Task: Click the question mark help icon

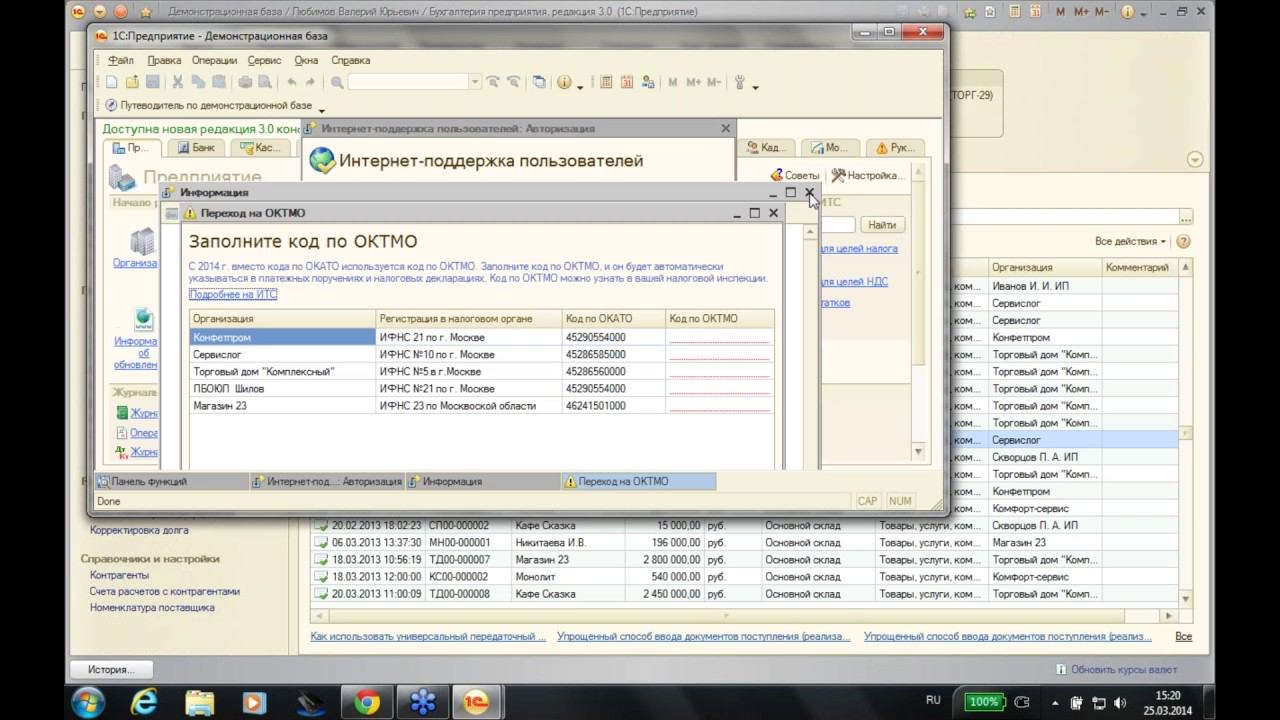Action: [x=1184, y=241]
